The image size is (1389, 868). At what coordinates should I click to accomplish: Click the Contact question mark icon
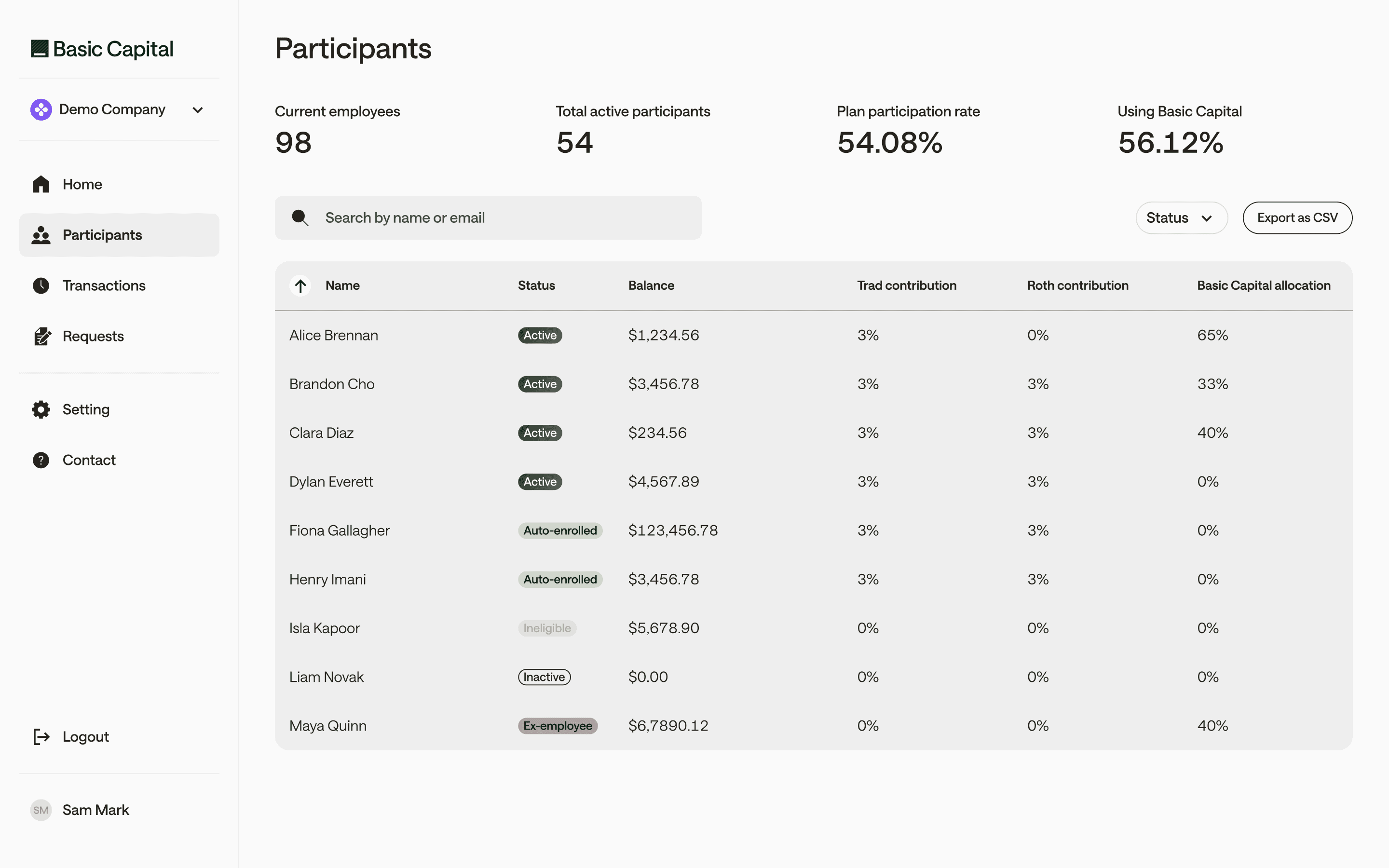click(41, 460)
